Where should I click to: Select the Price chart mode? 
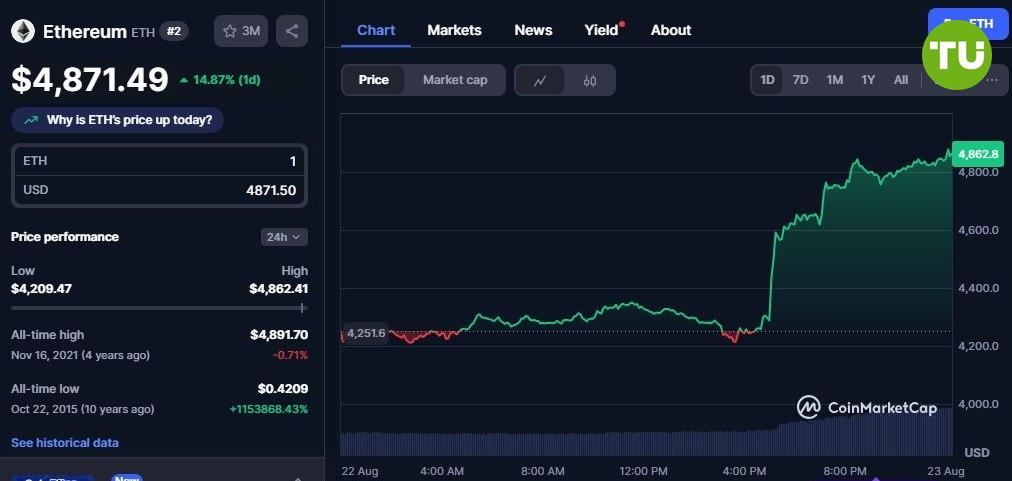coord(374,80)
